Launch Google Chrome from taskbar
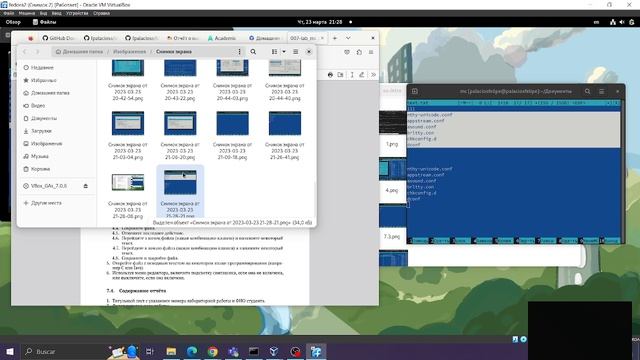 coord(212,351)
